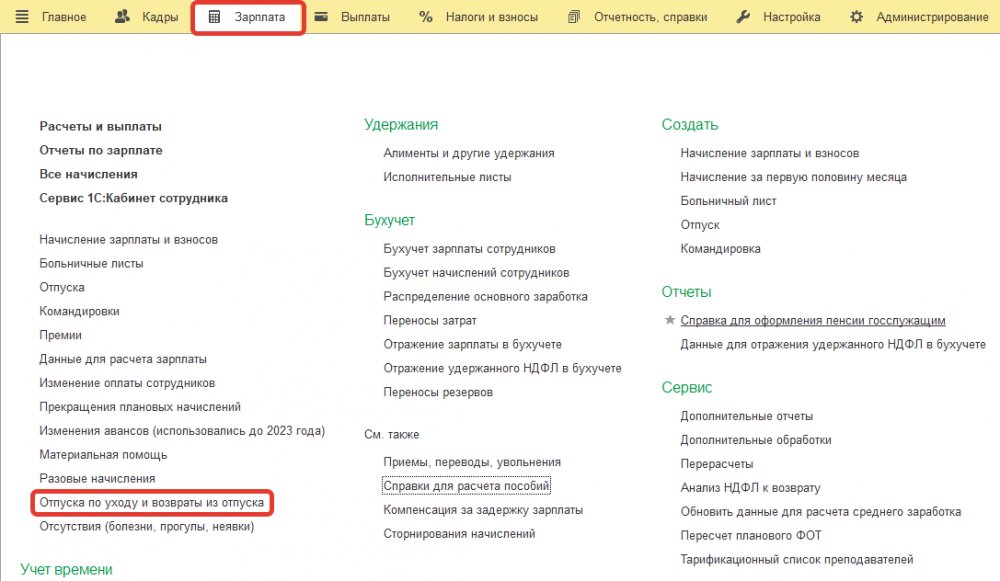Viewport: 1000px width, 581px height.
Task: Create Начисление зарплаты и взносов under Создать
Action: point(769,153)
